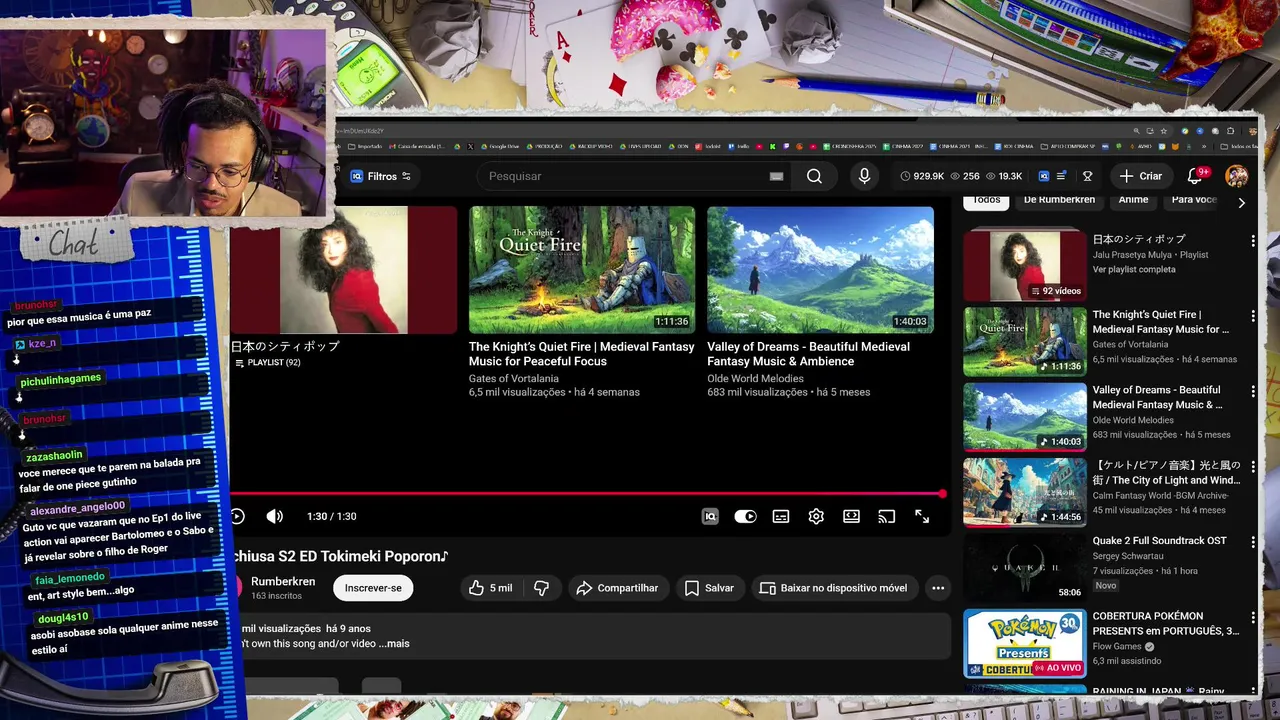Click Gates of Vortalania under end-screen video
This screenshot has width=1280, height=720.
click(514, 378)
